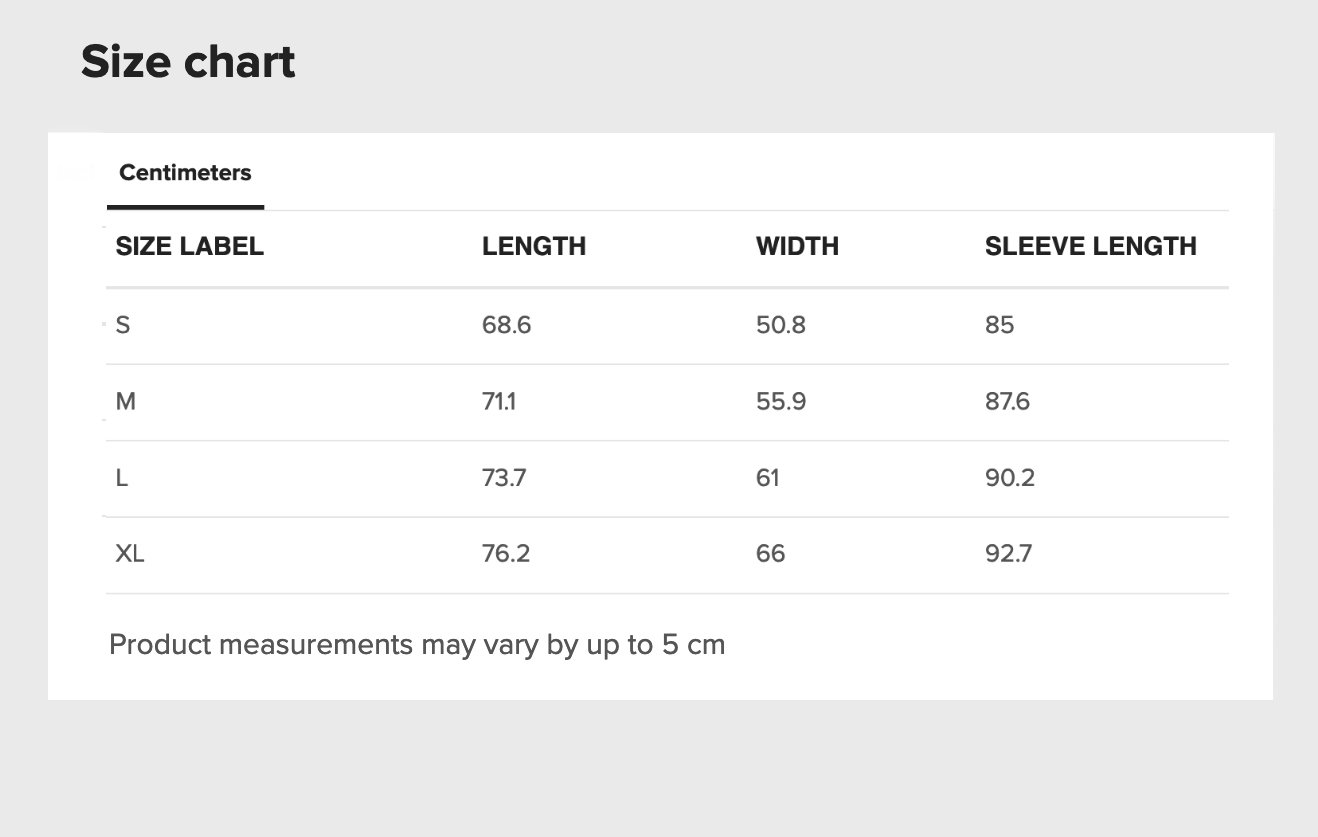
Task: Select the L size row label
Action: coord(122,478)
